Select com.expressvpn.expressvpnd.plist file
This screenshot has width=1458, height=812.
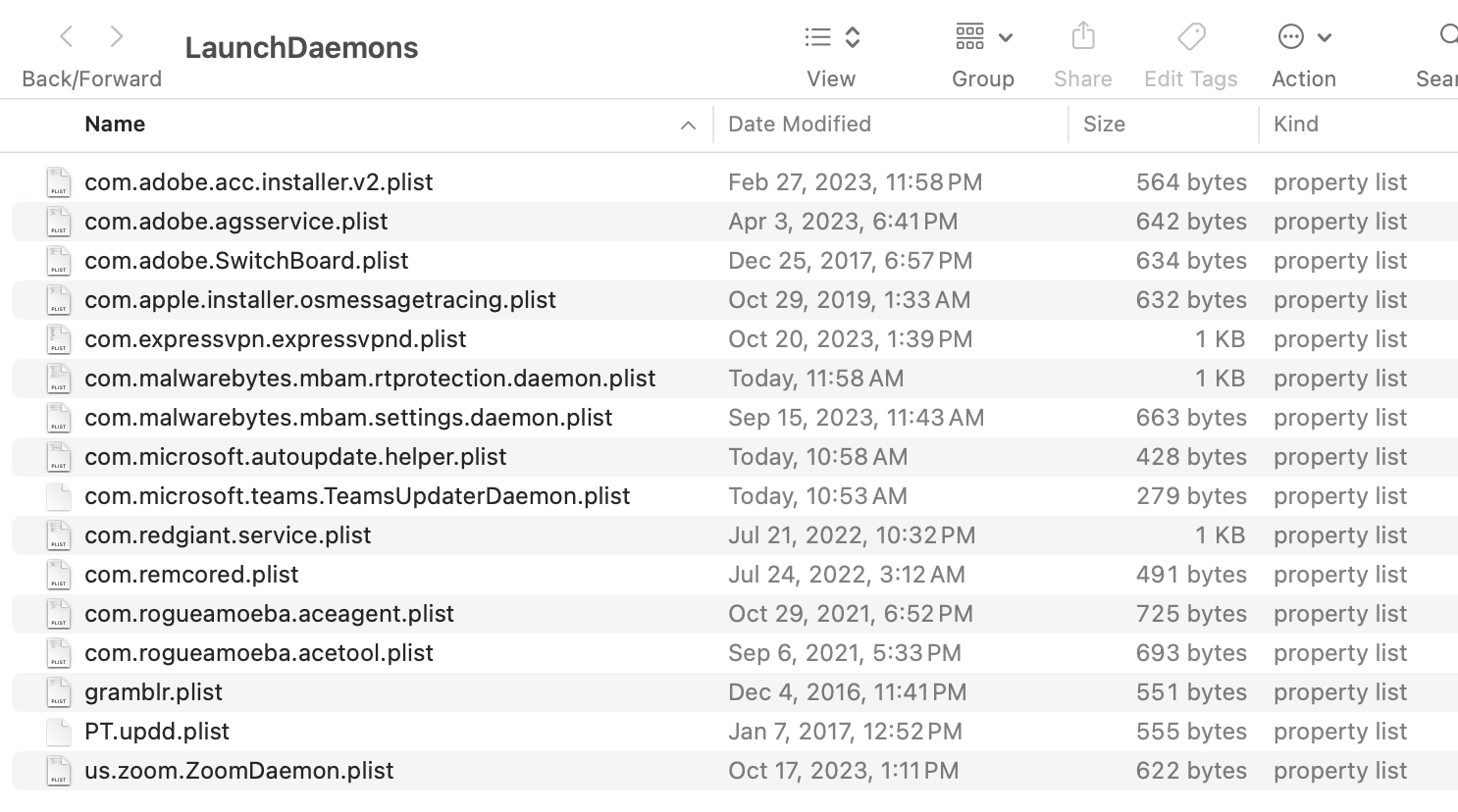tap(276, 339)
